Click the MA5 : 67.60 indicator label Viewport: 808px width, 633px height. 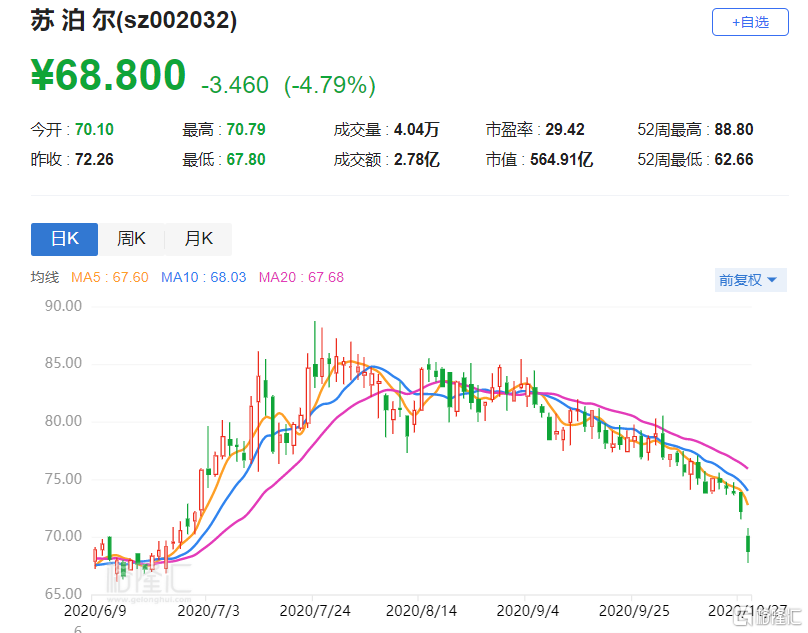110,277
